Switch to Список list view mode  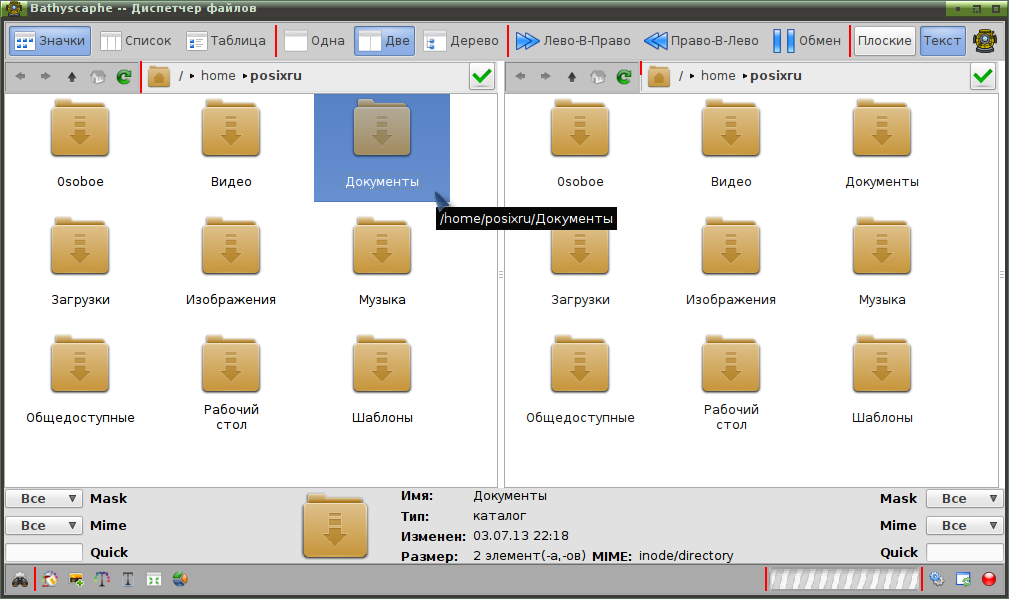(136, 41)
